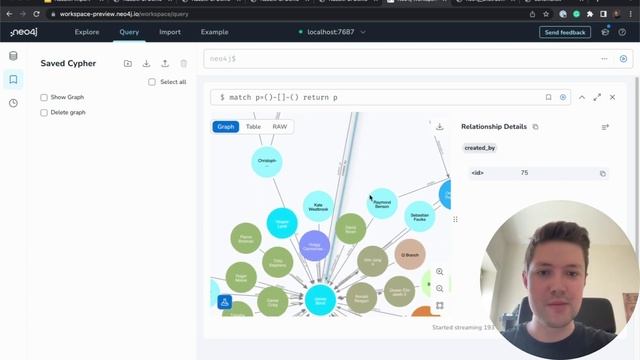Open the notifications icon in header
The width and height of the screenshot is (640, 360).
(605, 32)
